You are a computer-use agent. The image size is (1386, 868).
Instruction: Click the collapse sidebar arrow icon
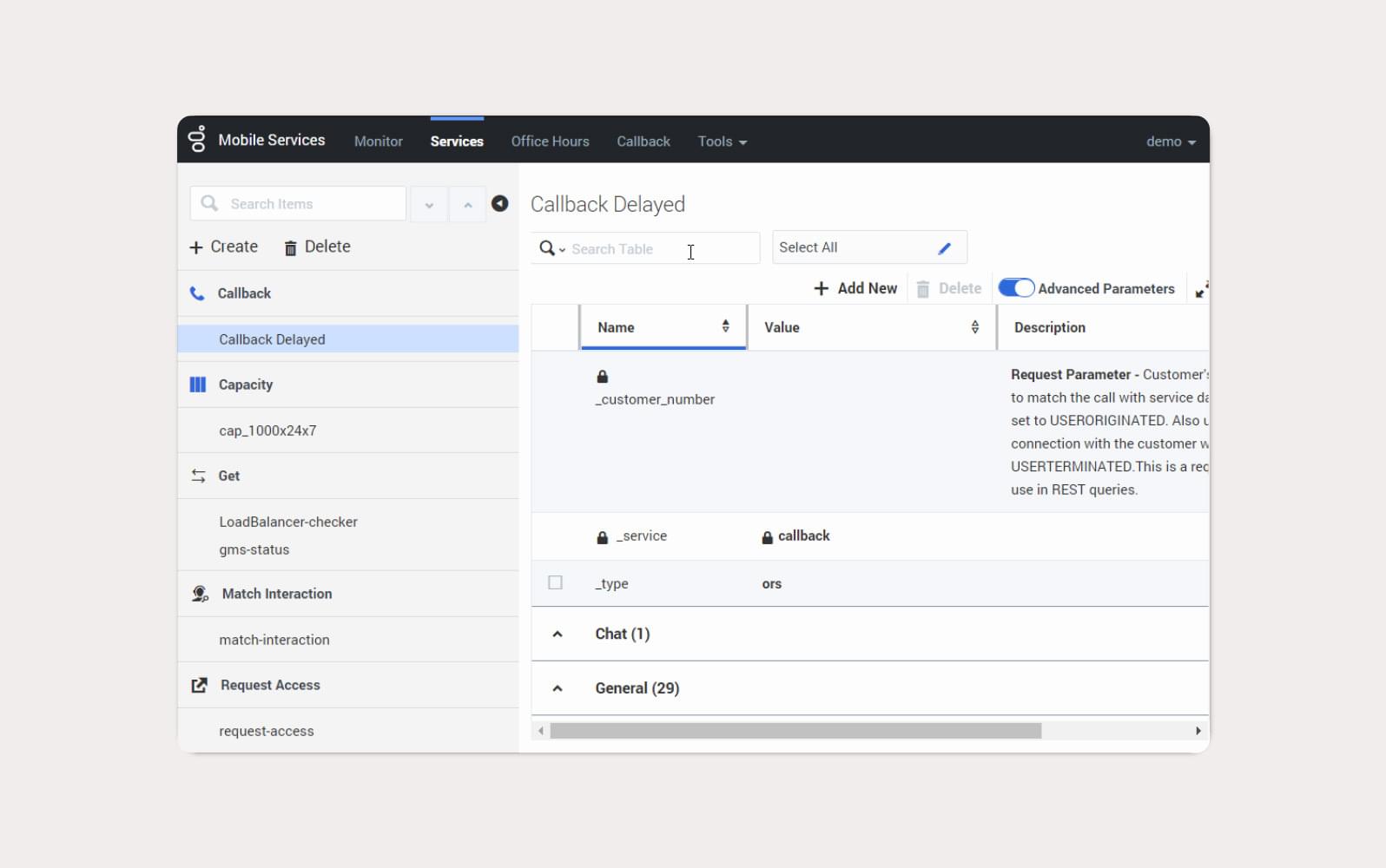[499, 203]
